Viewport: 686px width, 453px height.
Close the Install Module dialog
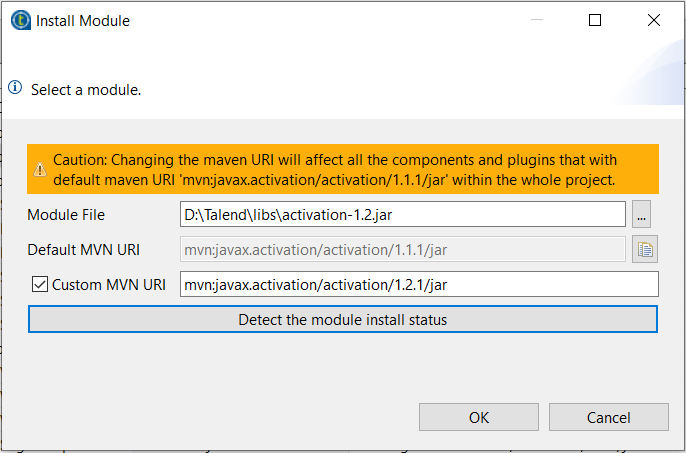(x=654, y=20)
